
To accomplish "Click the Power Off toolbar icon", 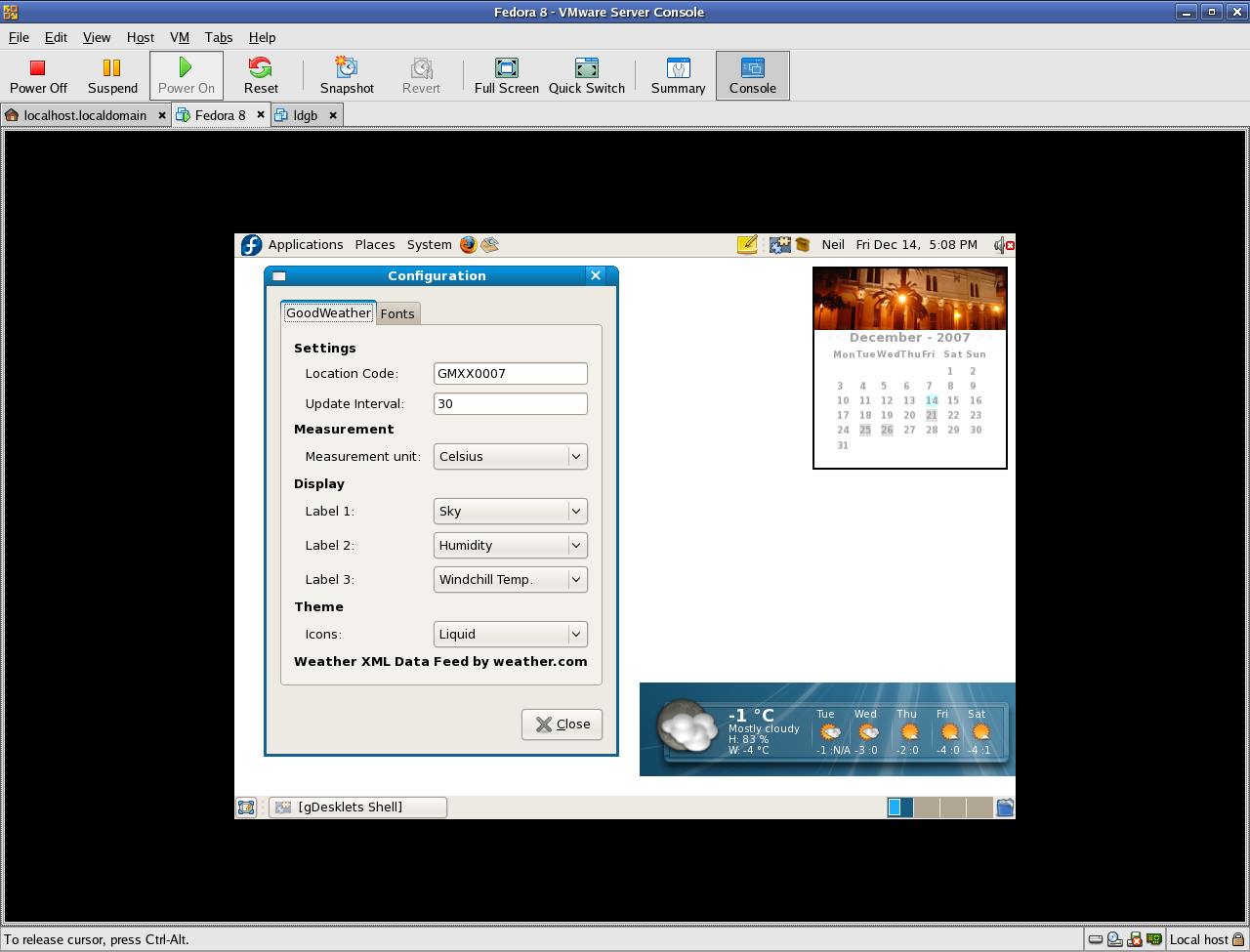I will (38, 76).
